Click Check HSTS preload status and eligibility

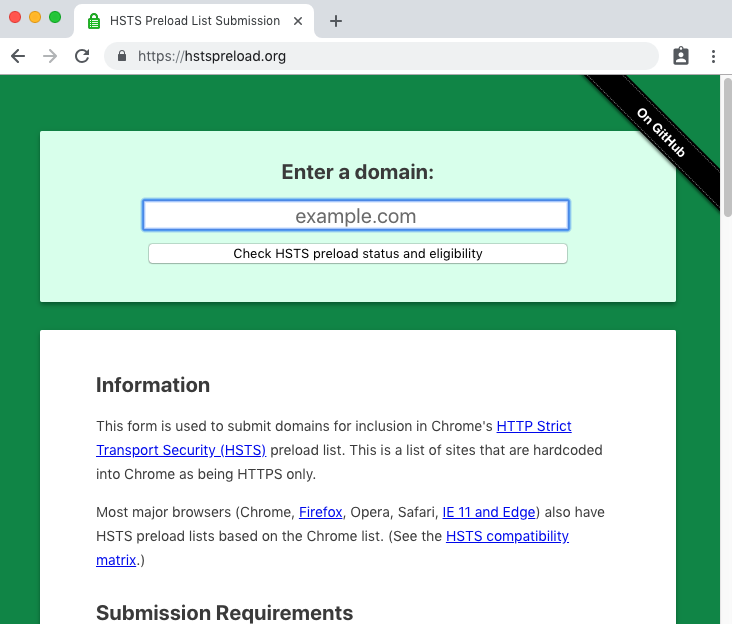tap(358, 253)
